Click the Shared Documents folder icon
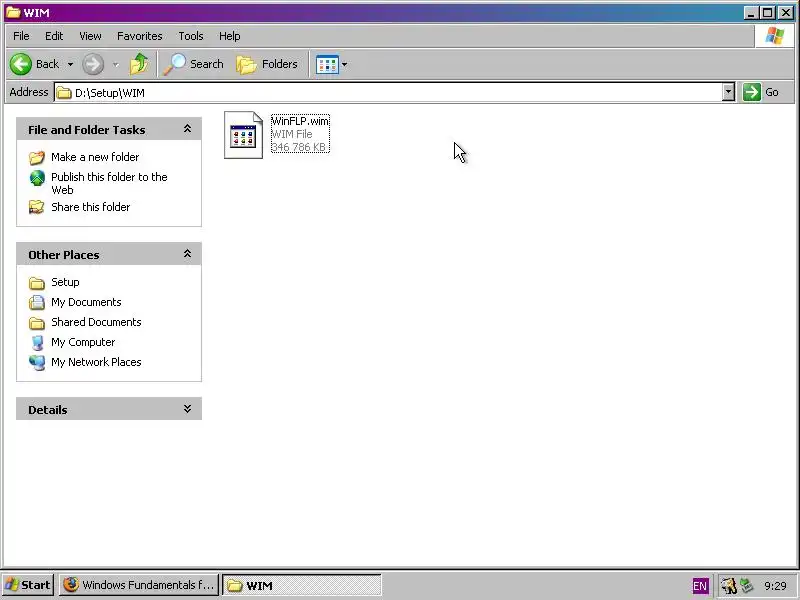This screenshot has height=600, width=800. tap(37, 323)
